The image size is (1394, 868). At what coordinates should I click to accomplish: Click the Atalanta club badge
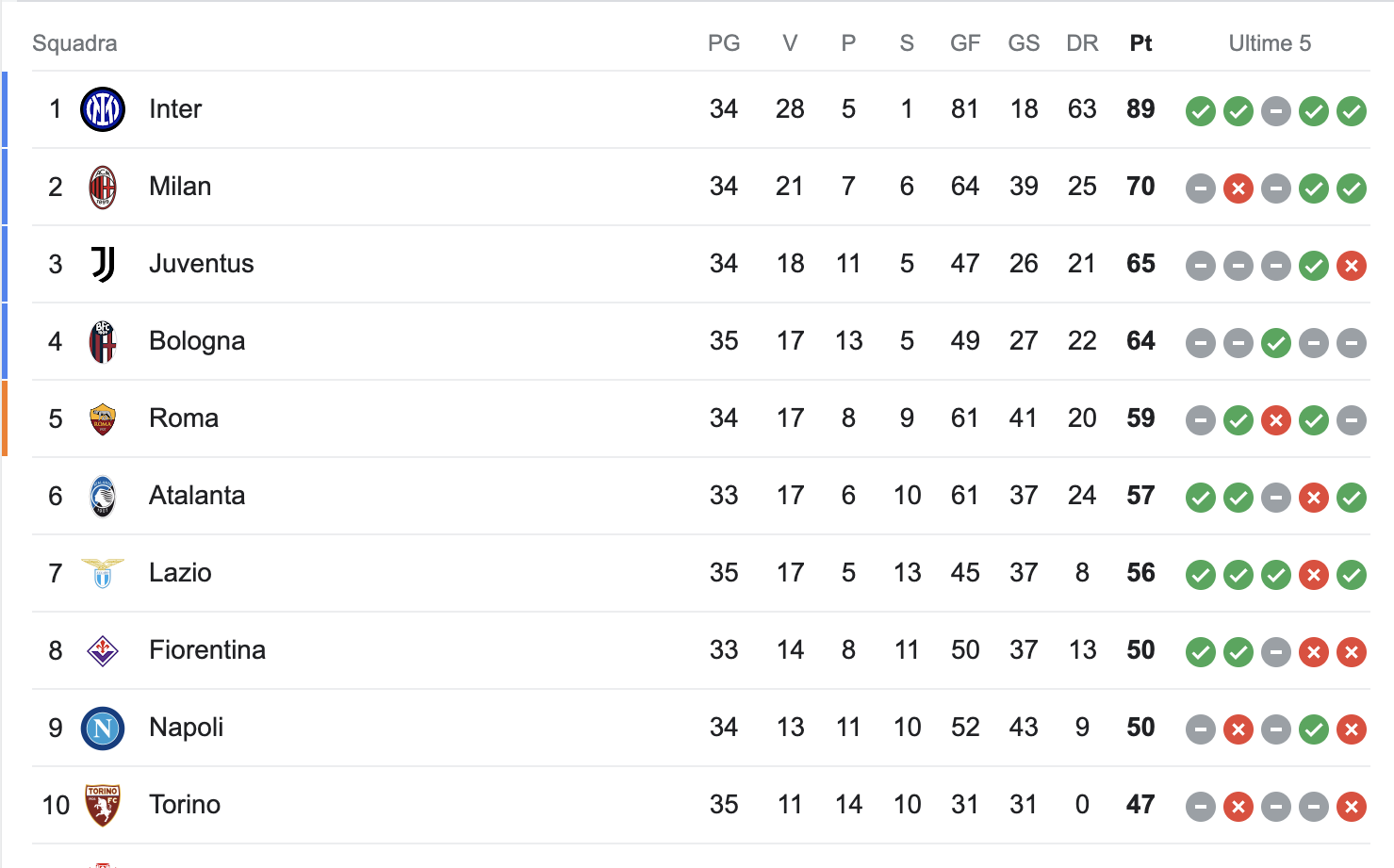click(x=103, y=496)
